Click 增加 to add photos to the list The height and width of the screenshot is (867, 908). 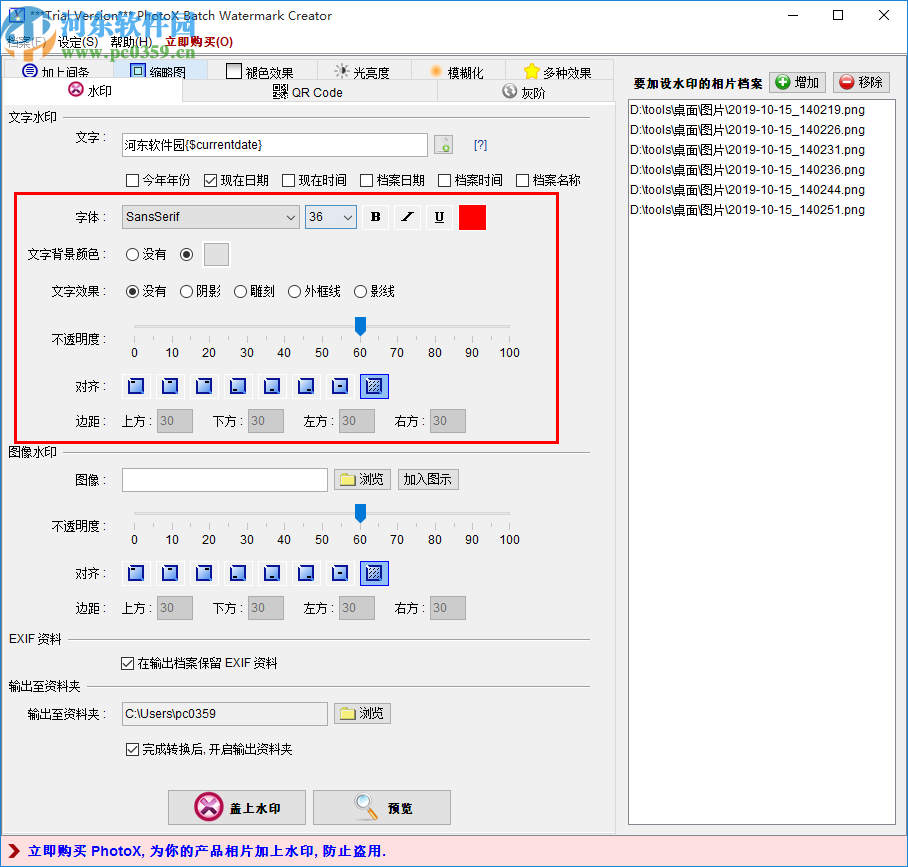[x=797, y=82]
